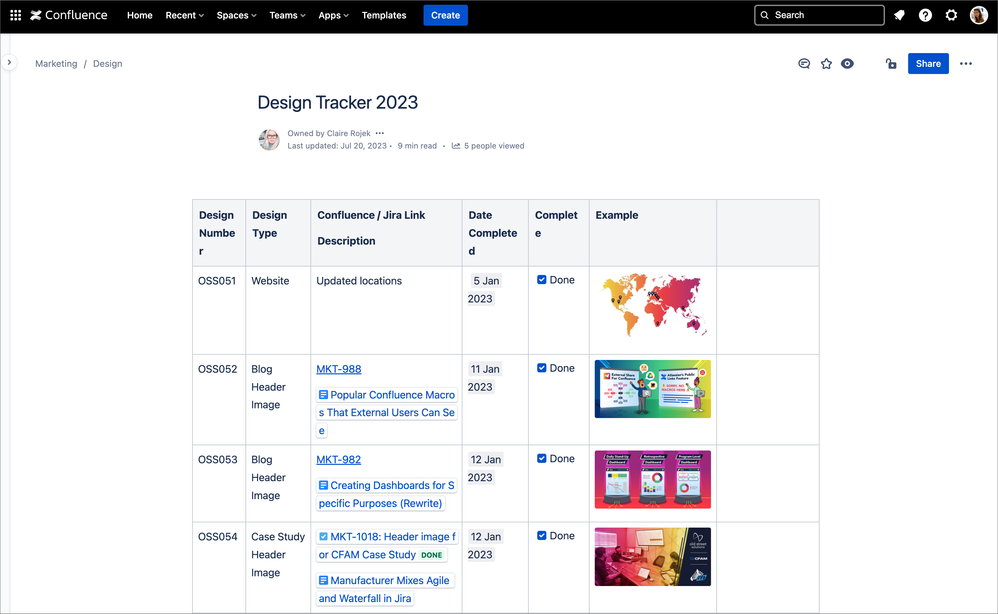Open Confluence settings gear icon

951,15
